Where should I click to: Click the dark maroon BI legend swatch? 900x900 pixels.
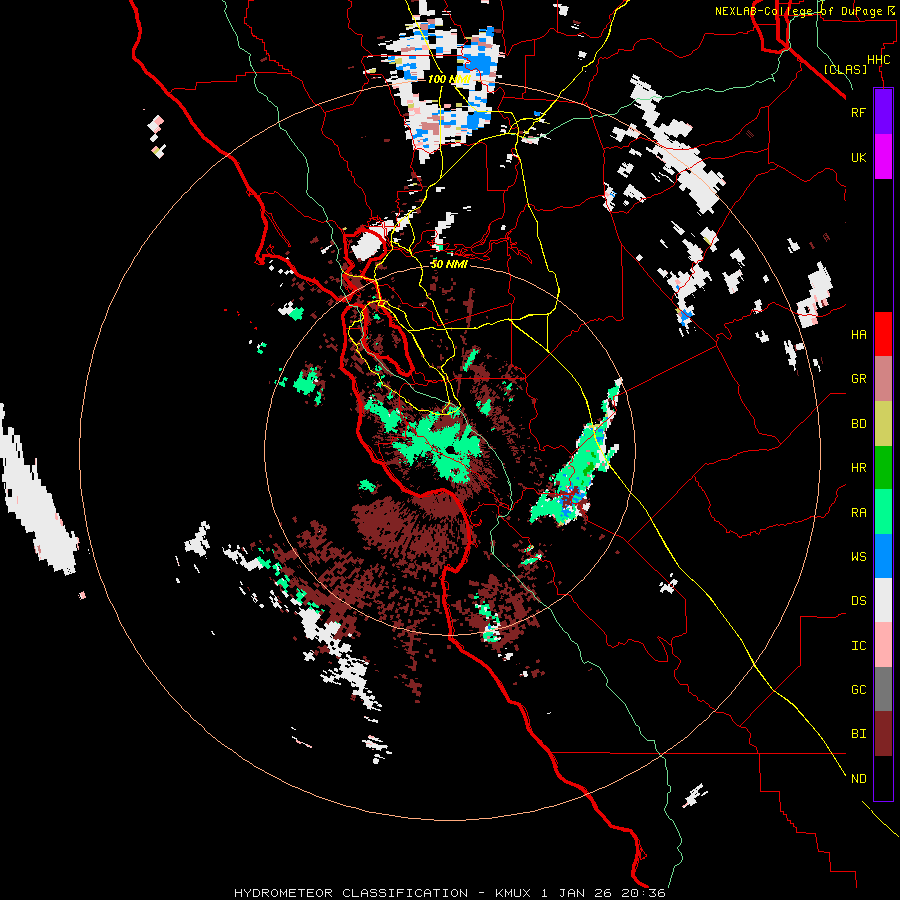883,734
